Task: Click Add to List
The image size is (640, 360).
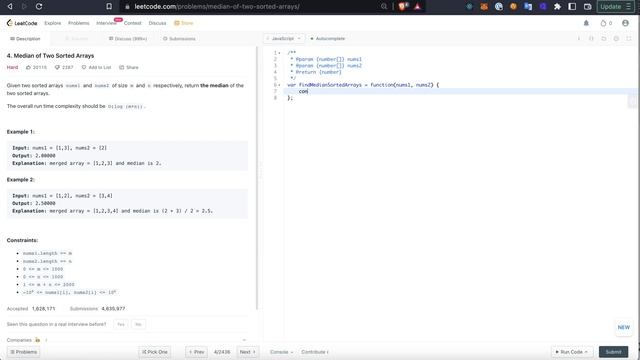Action: [96, 67]
